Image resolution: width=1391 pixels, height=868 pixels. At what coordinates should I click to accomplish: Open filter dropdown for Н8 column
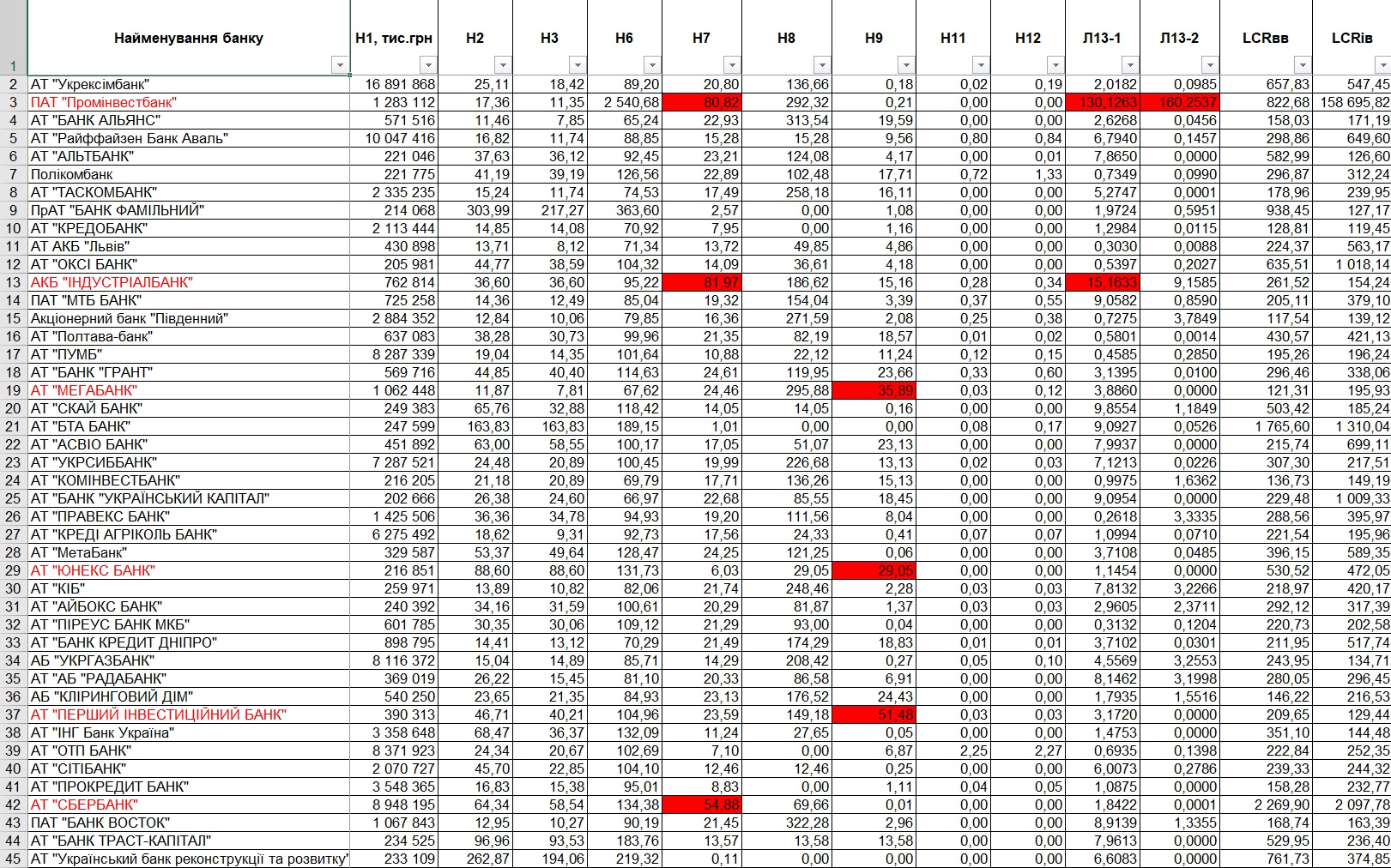point(822,65)
